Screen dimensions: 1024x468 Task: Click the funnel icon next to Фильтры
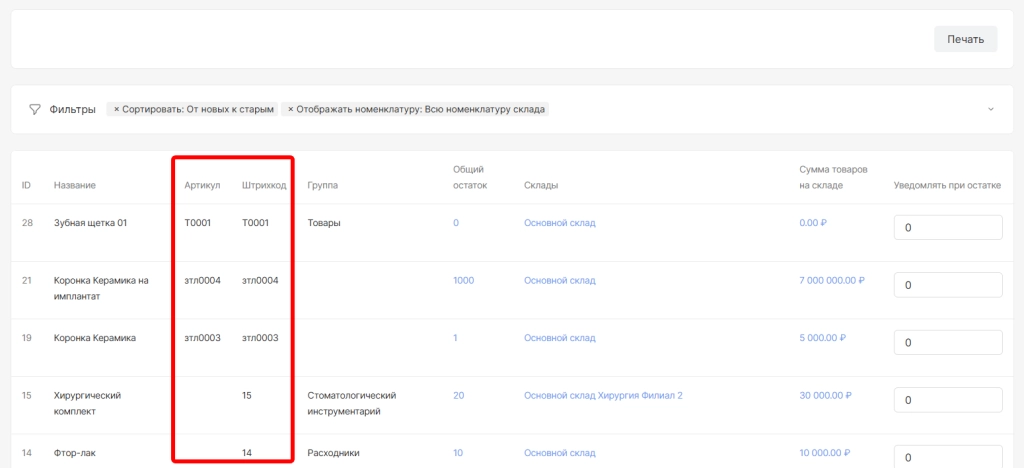[35, 109]
